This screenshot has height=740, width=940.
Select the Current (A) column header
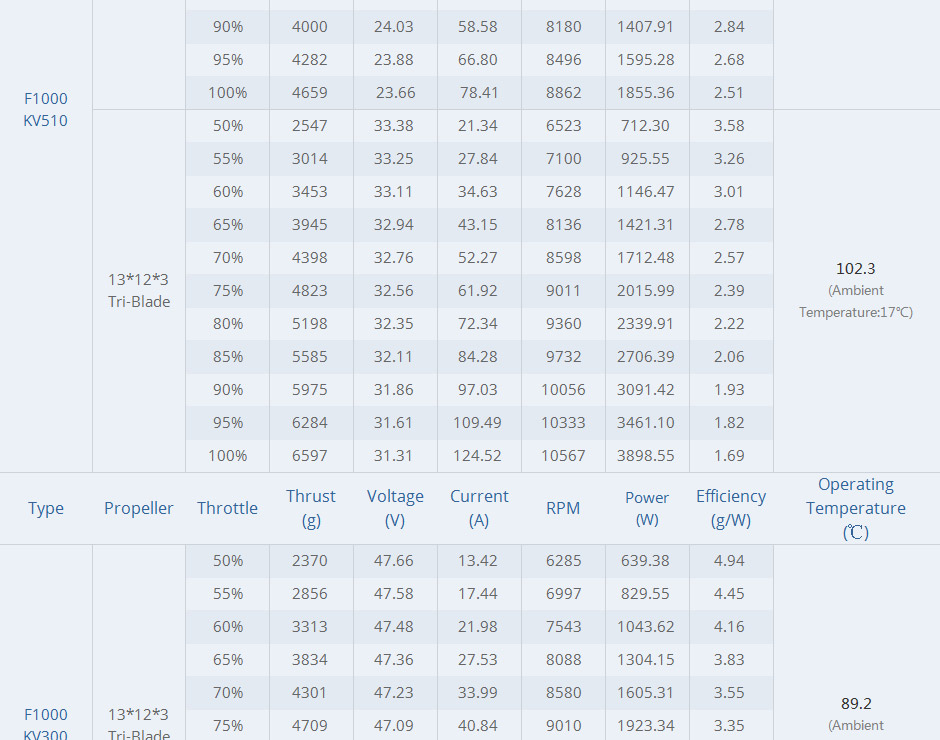click(479, 508)
